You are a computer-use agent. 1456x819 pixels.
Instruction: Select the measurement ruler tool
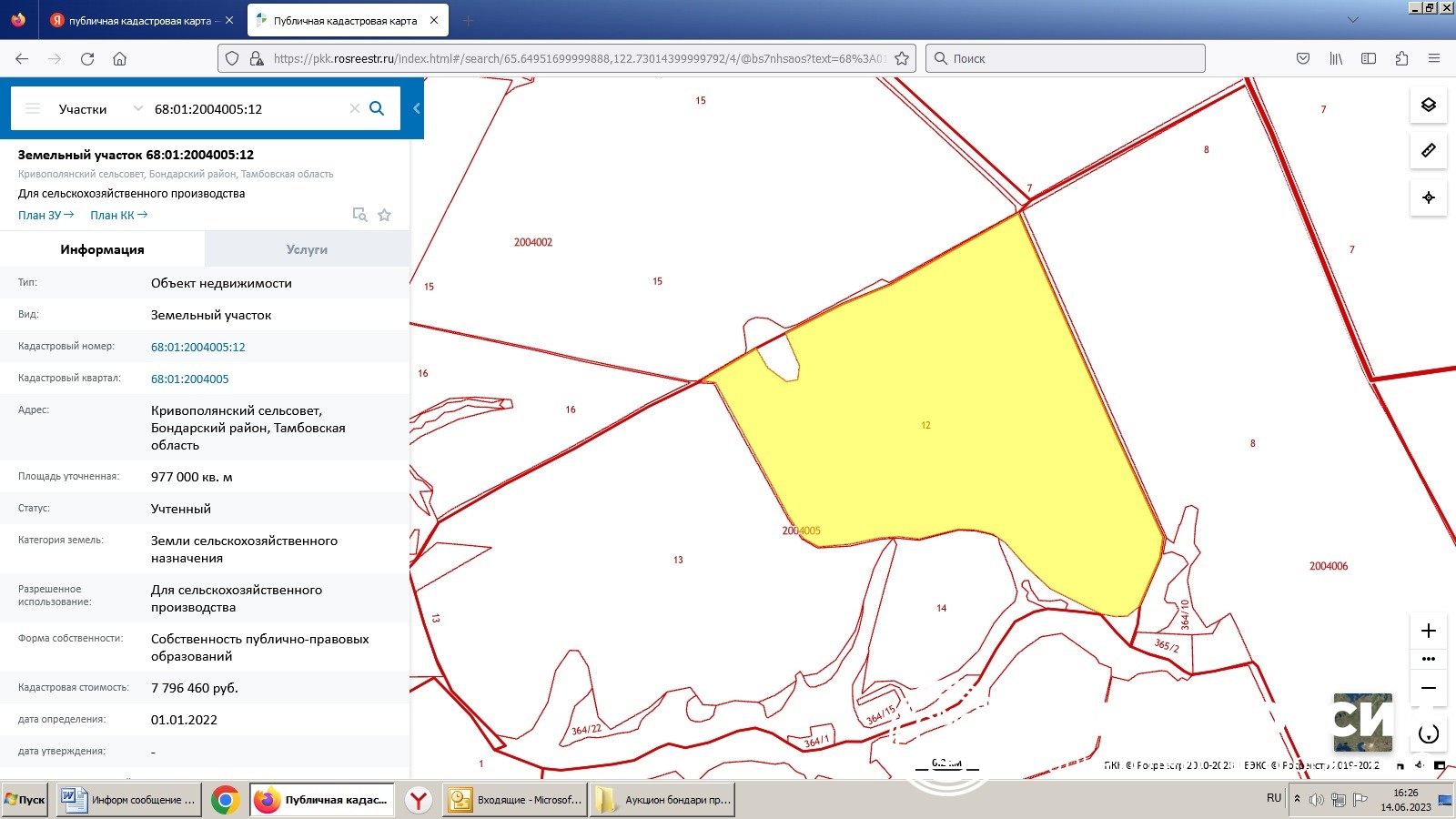click(1428, 150)
